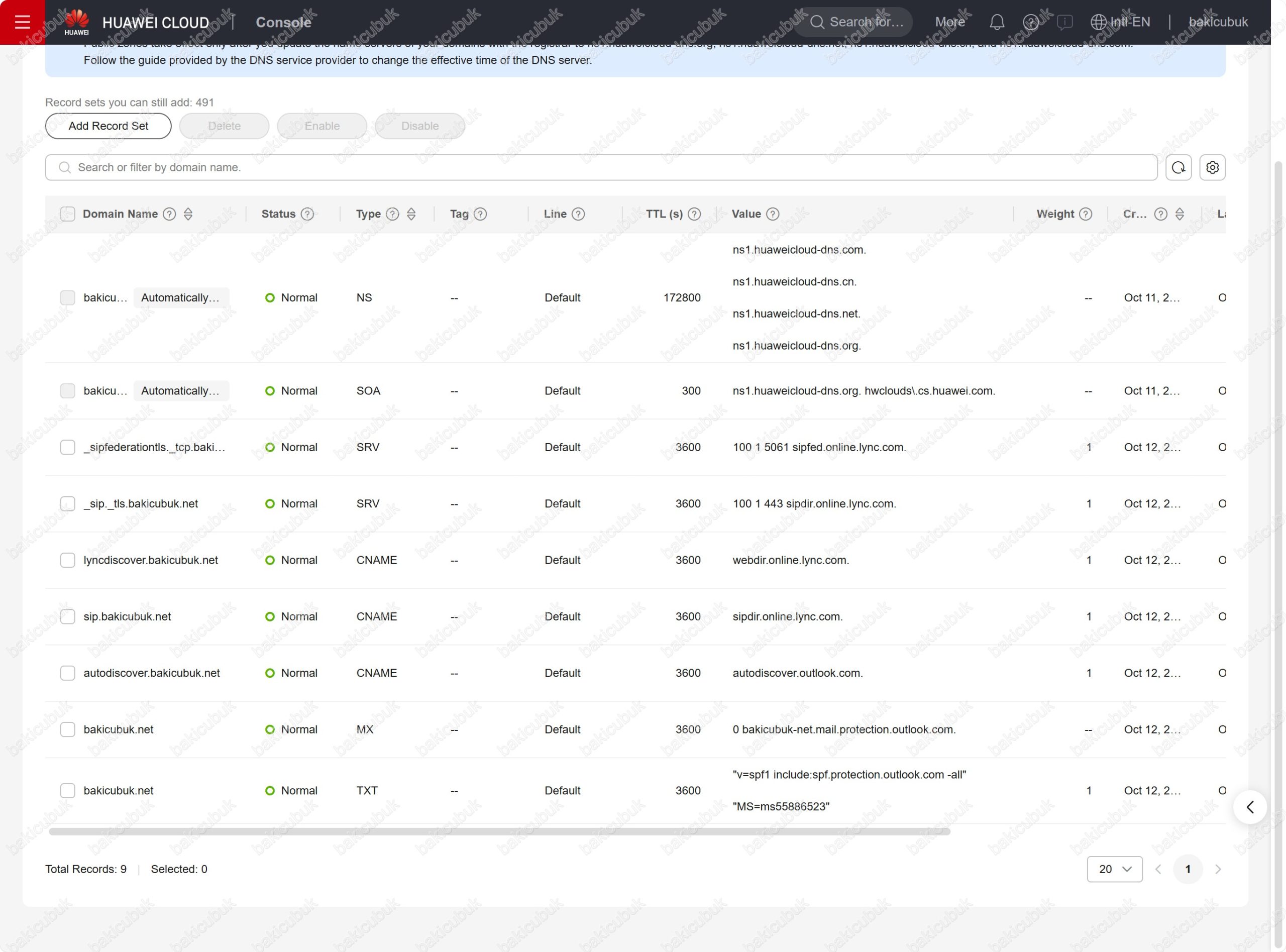
Task: Click the horizontal table scrollbar
Action: pos(499,831)
